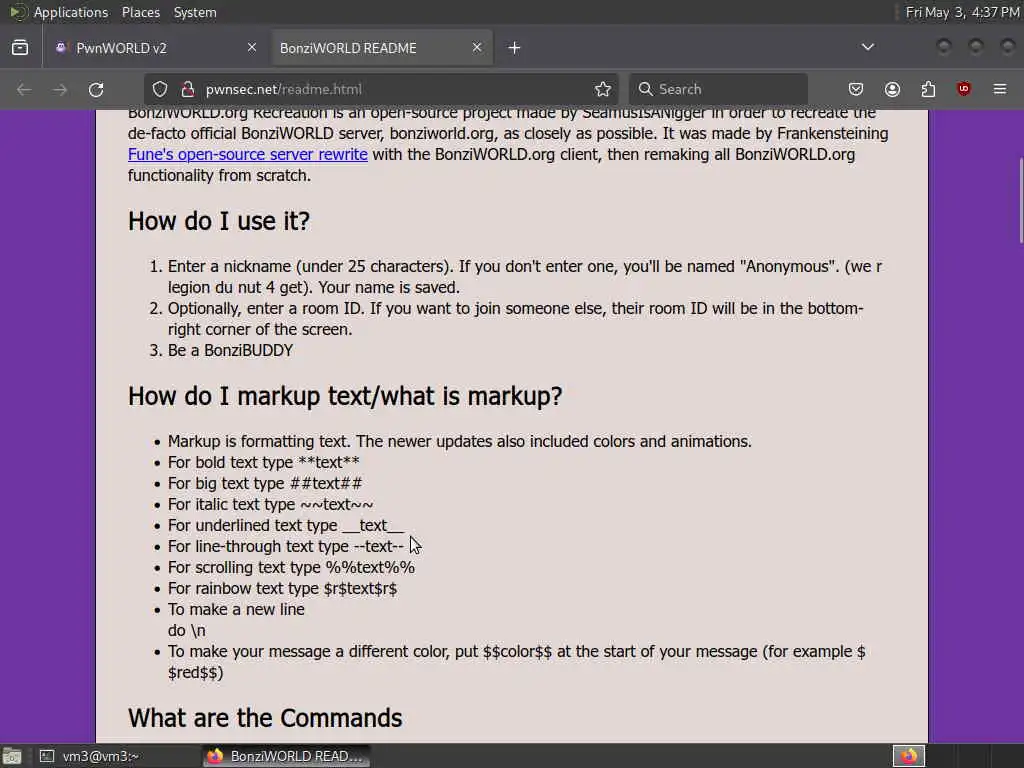Viewport: 1024px width, 768px height.
Task: Click the show desktop icon in taskbar
Action: [12, 756]
